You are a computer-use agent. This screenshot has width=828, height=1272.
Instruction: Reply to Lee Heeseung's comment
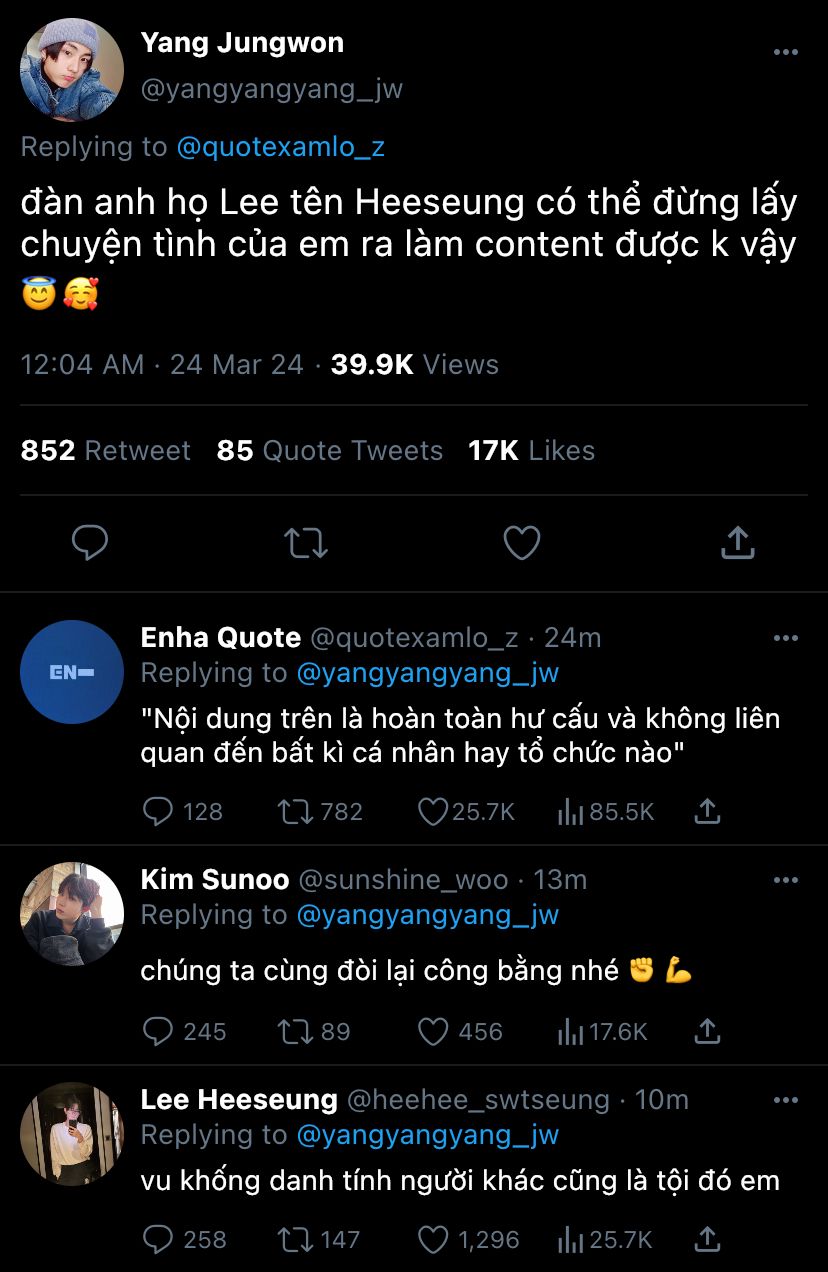click(158, 1240)
